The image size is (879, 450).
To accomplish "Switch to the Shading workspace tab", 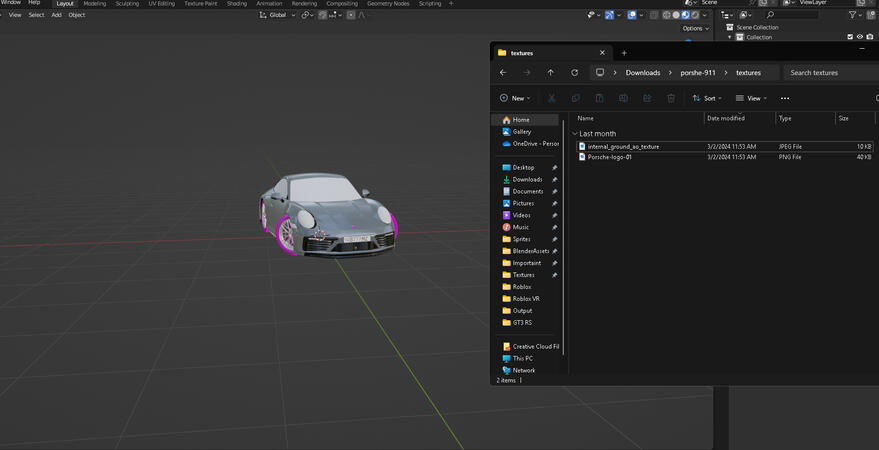I will click(x=236, y=4).
